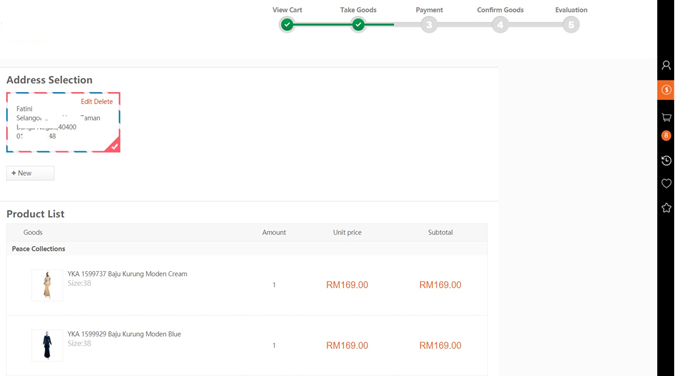The width and height of the screenshot is (676, 376).
Task: Open Baju Kurung Moden Cream thumbnail
Action: (x=47, y=285)
